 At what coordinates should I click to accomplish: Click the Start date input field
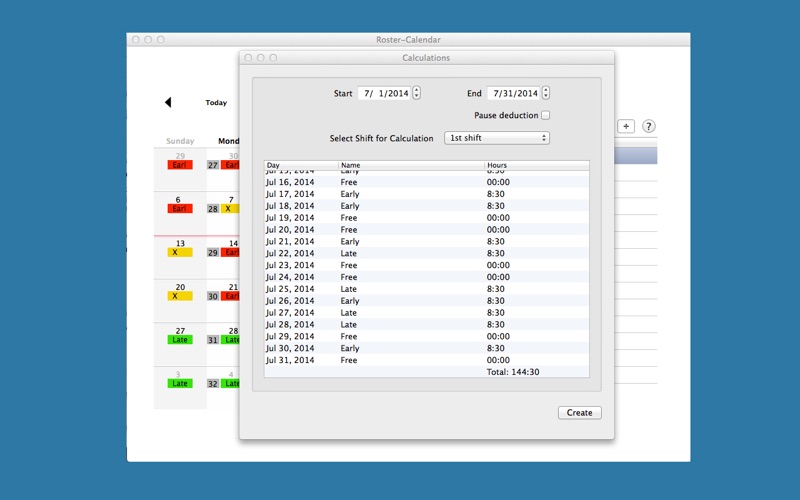tap(383, 94)
